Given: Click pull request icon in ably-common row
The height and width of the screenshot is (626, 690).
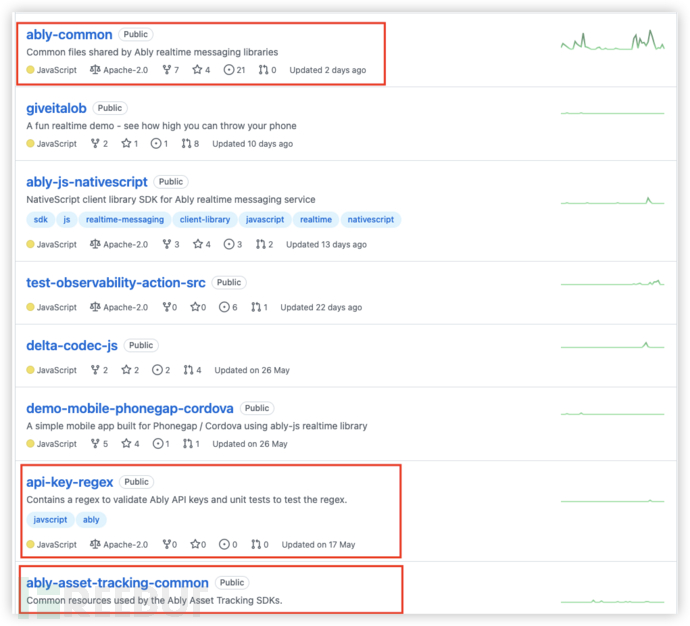Looking at the screenshot, I should [x=263, y=70].
